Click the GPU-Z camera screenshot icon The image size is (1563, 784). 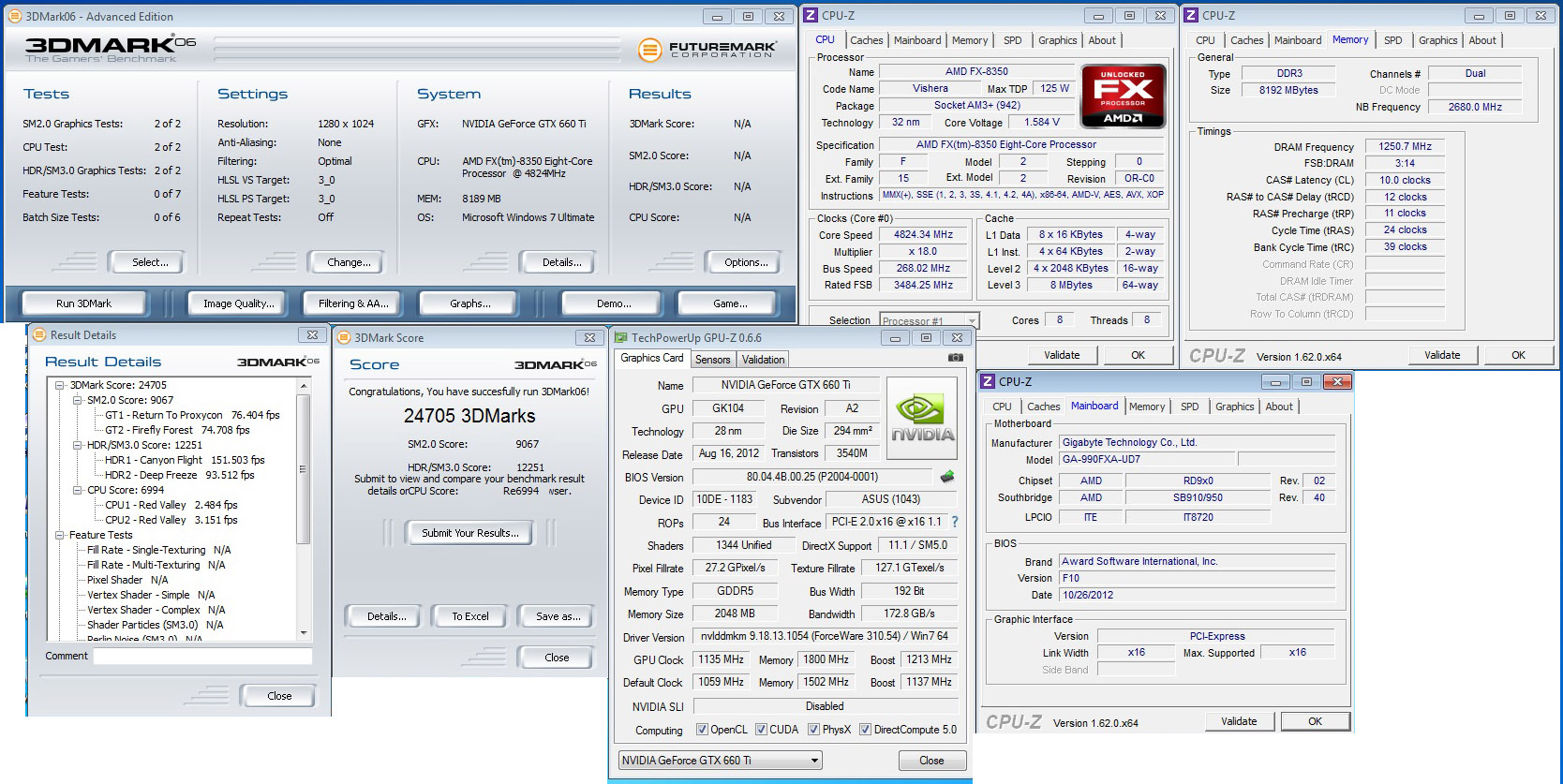(x=955, y=358)
